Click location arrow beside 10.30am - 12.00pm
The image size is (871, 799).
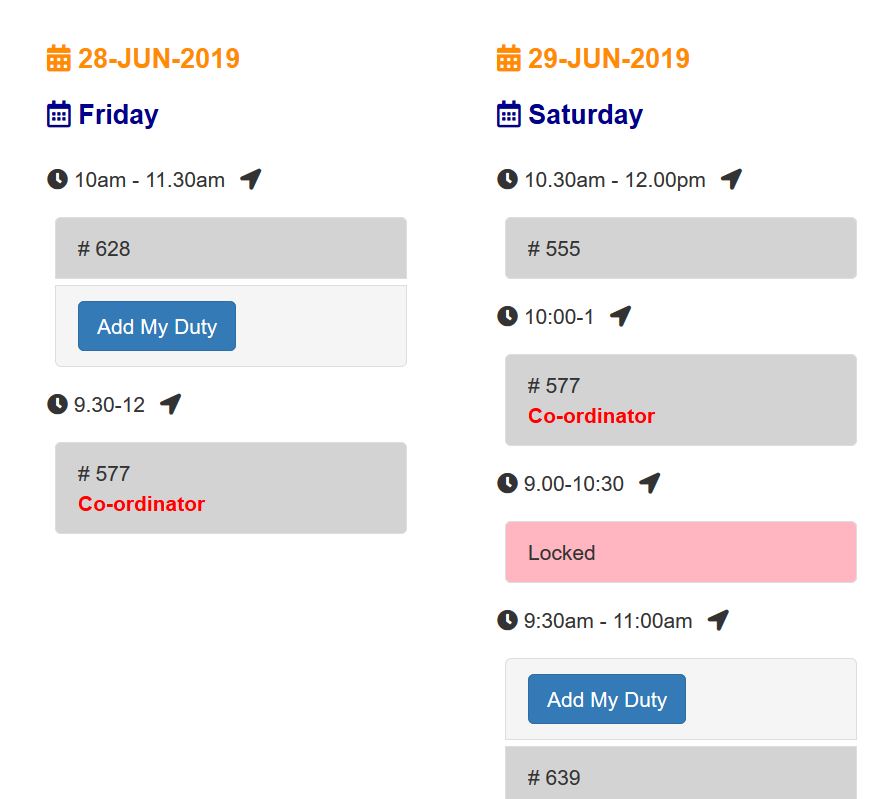731,180
